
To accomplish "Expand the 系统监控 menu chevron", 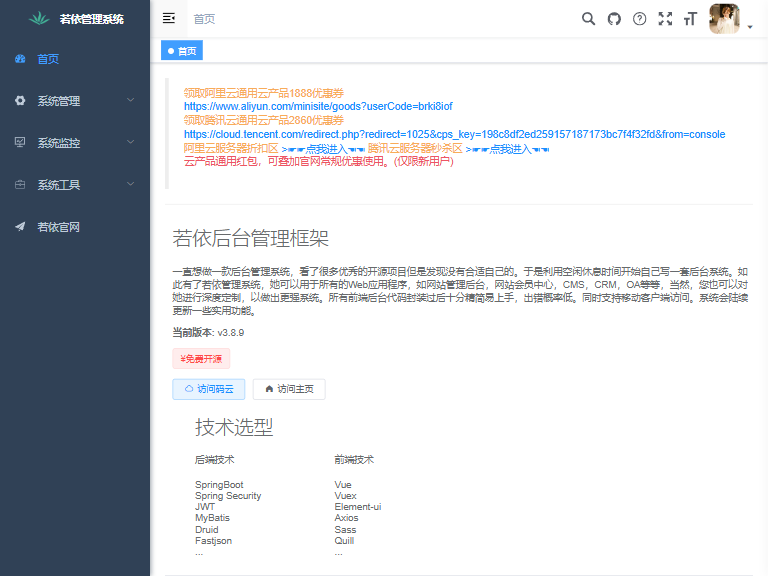I will (x=130, y=143).
